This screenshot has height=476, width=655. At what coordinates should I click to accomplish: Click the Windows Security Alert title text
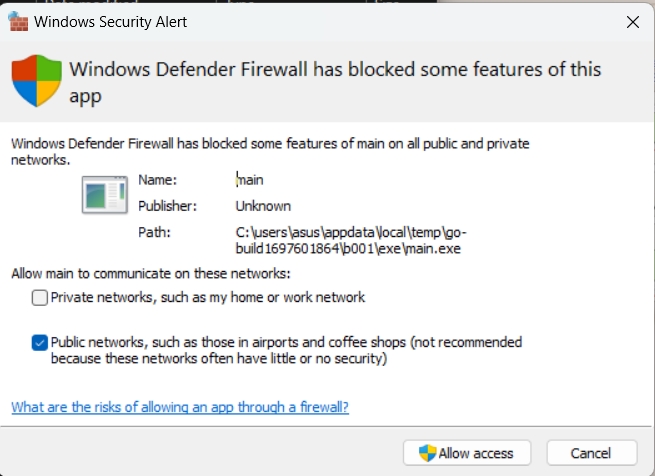[111, 22]
